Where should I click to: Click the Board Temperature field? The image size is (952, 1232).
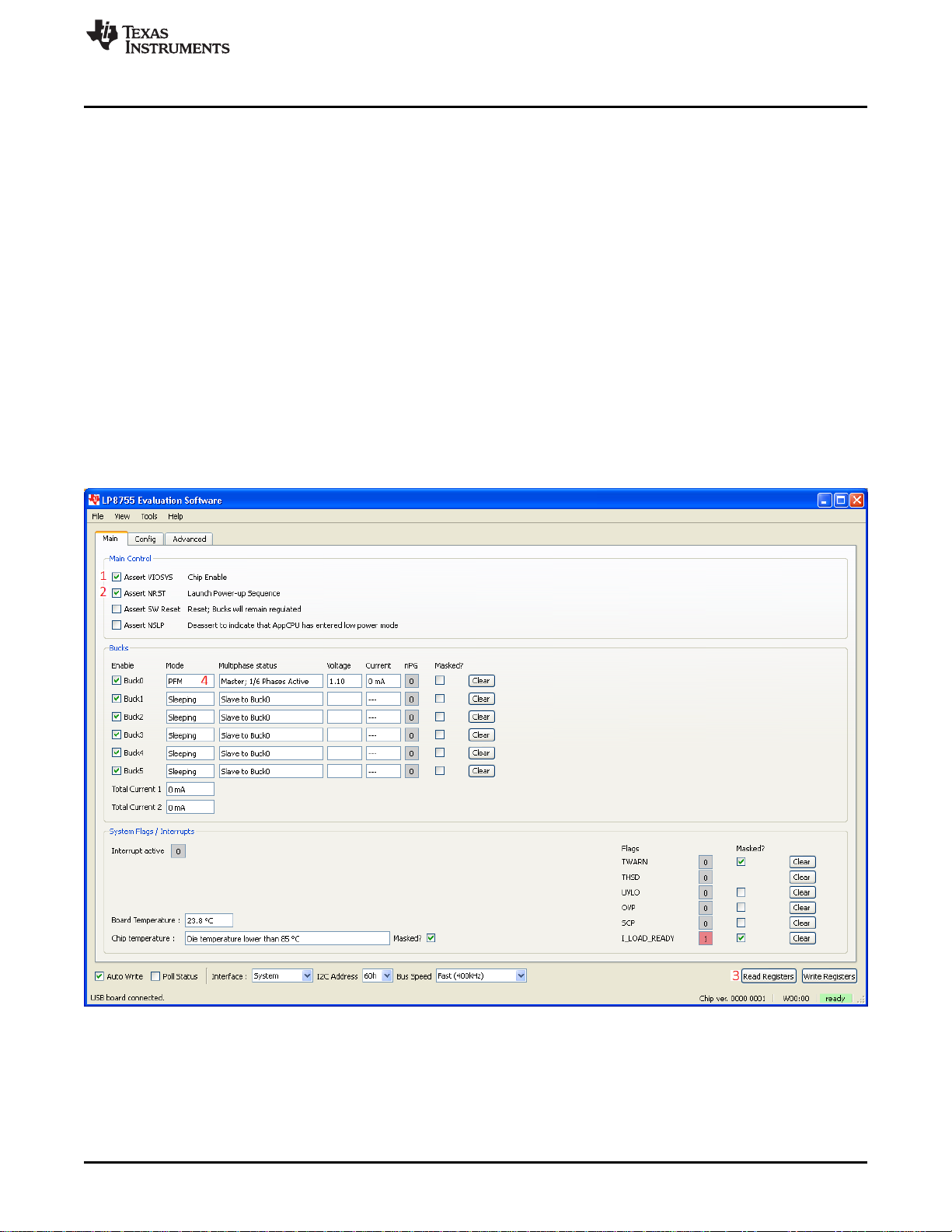click(208, 920)
